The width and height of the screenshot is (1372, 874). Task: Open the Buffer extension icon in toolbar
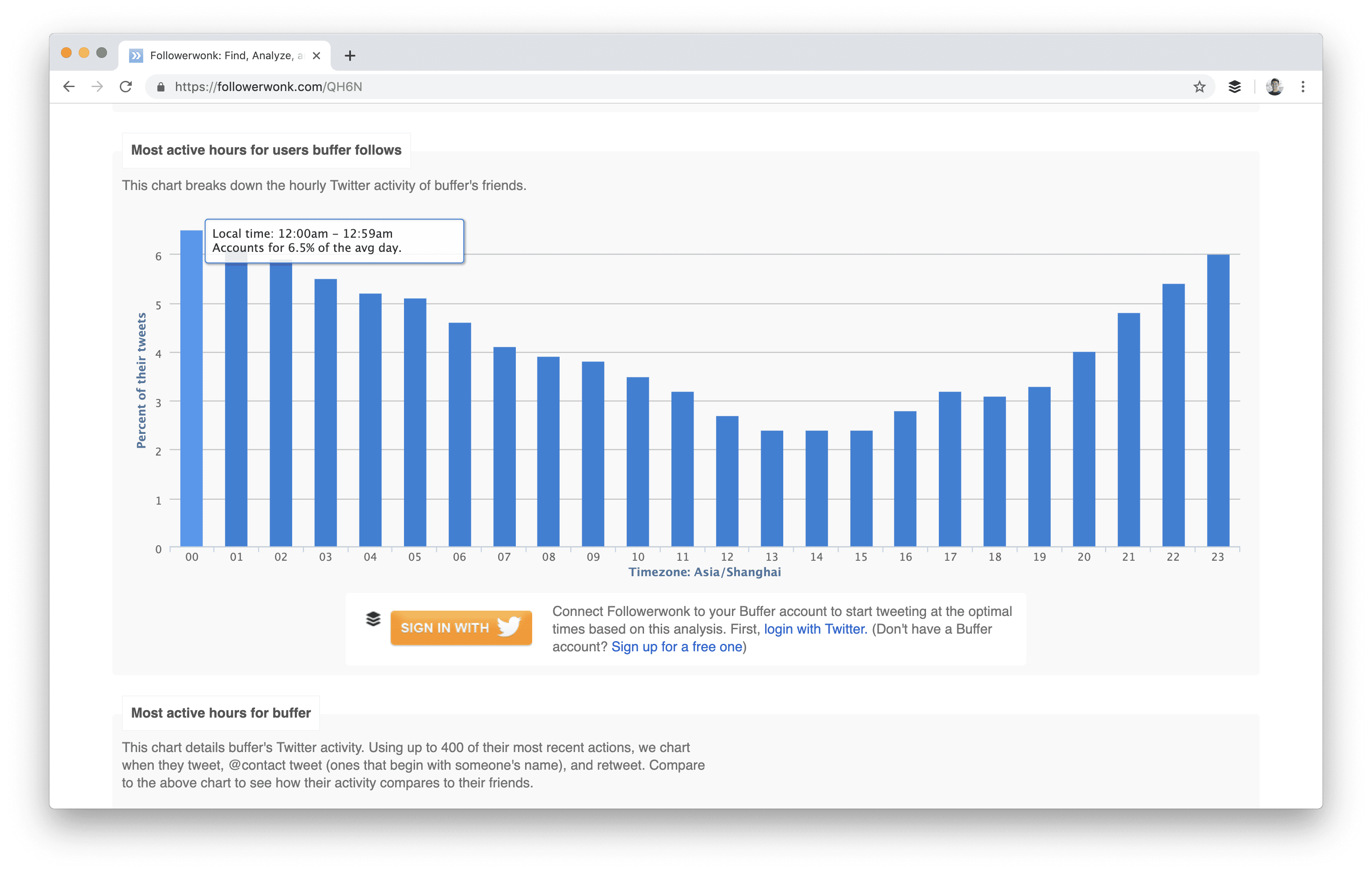(x=1235, y=87)
